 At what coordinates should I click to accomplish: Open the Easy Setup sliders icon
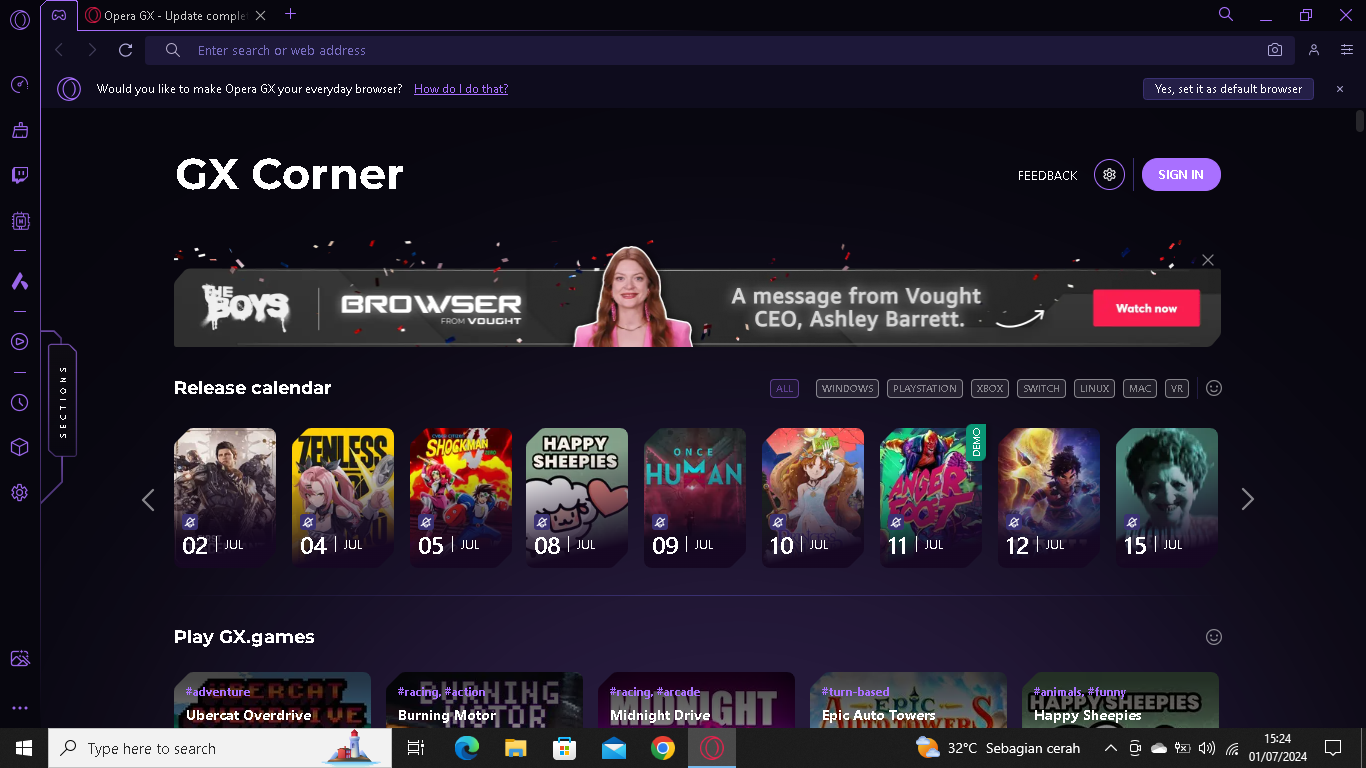[x=1347, y=50]
